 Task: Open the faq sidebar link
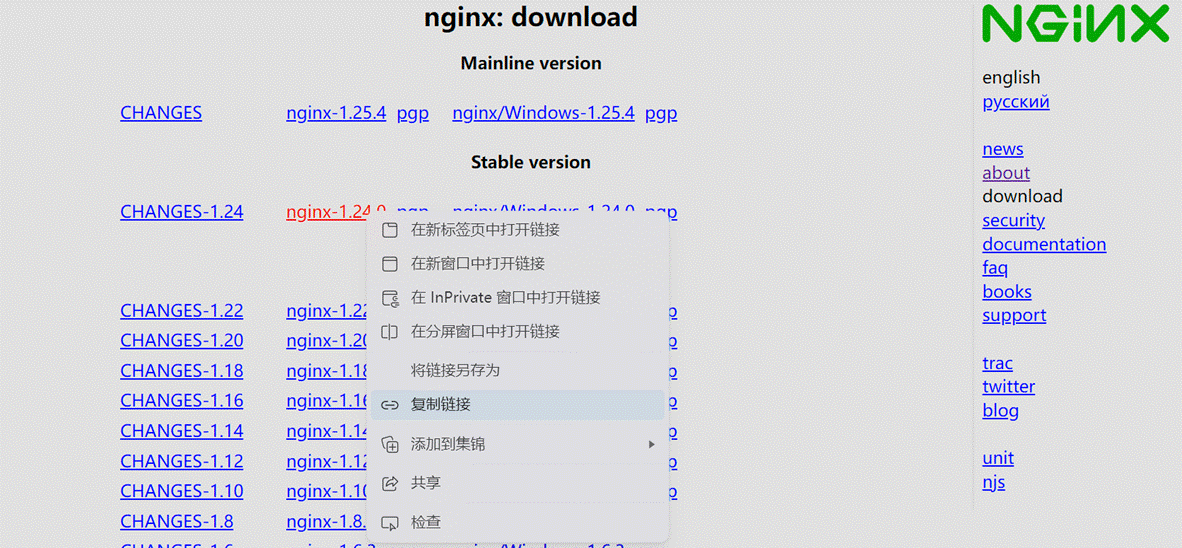click(995, 268)
